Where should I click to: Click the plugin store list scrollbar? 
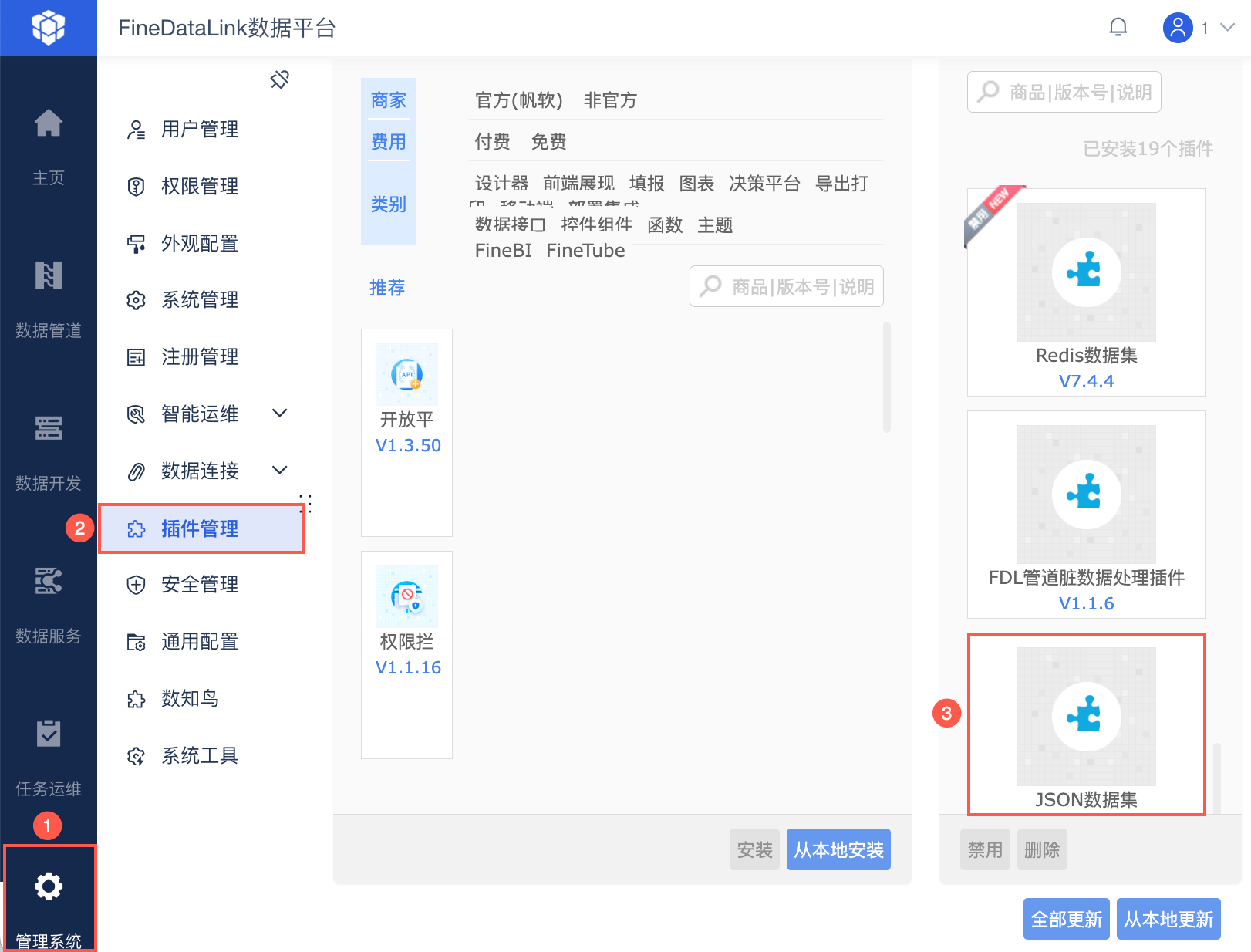[x=887, y=377]
